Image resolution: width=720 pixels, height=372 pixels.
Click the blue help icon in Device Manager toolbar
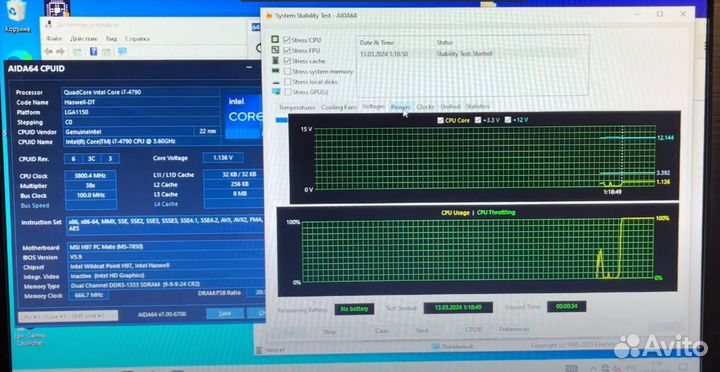93,51
